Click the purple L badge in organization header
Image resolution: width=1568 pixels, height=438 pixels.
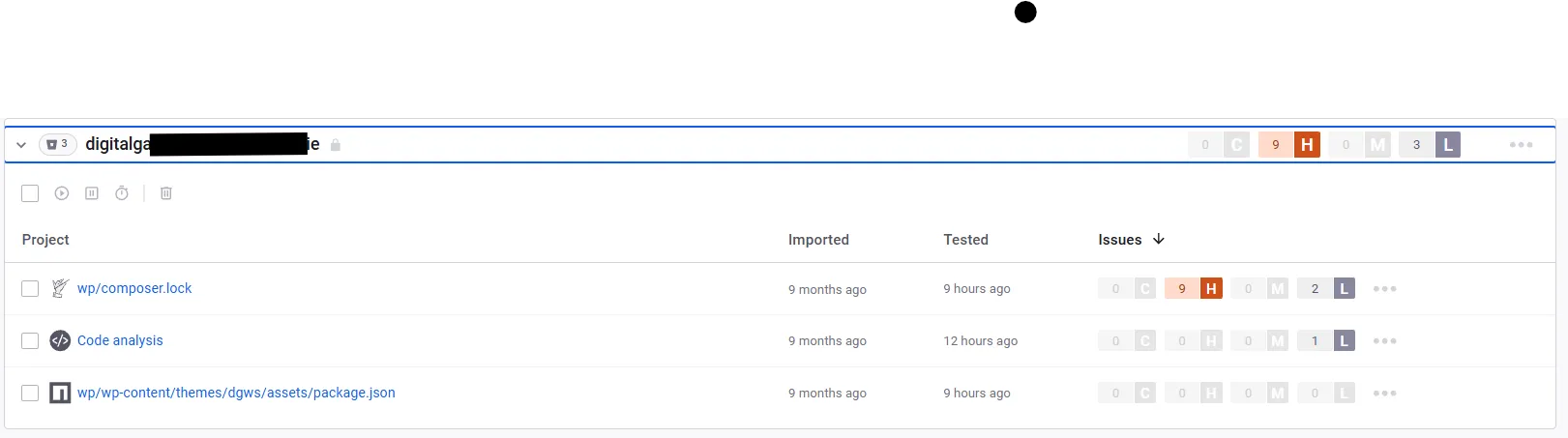click(x=1447, y=145)
